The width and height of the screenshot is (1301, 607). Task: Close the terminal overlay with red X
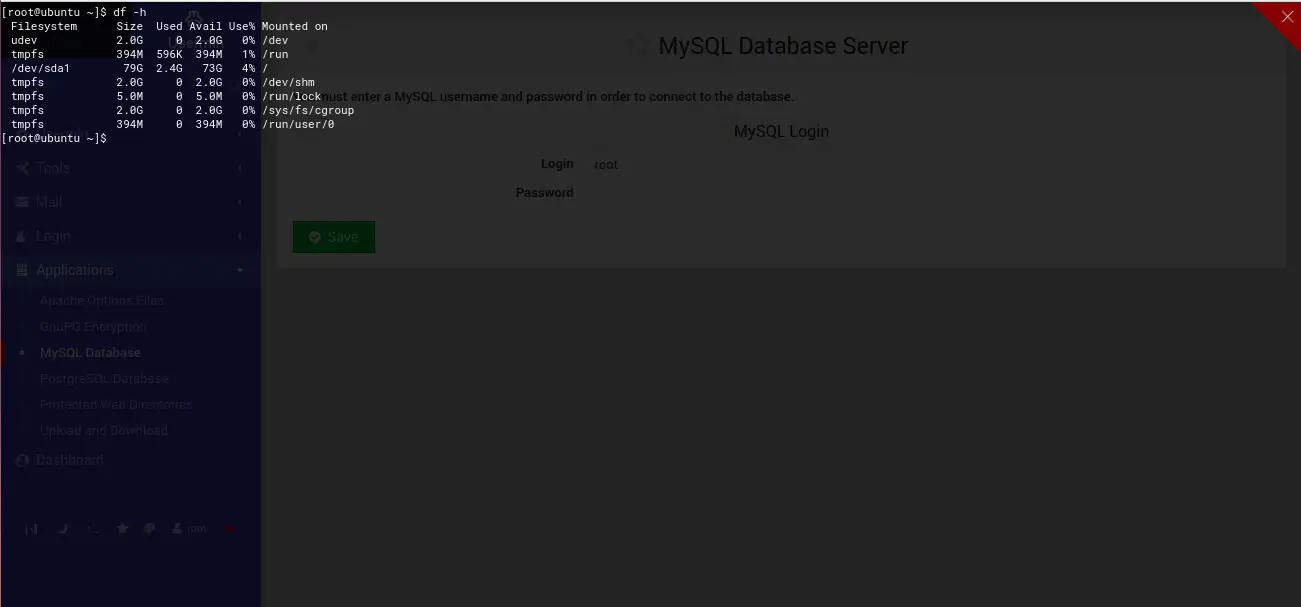[x=1287, y=16]
